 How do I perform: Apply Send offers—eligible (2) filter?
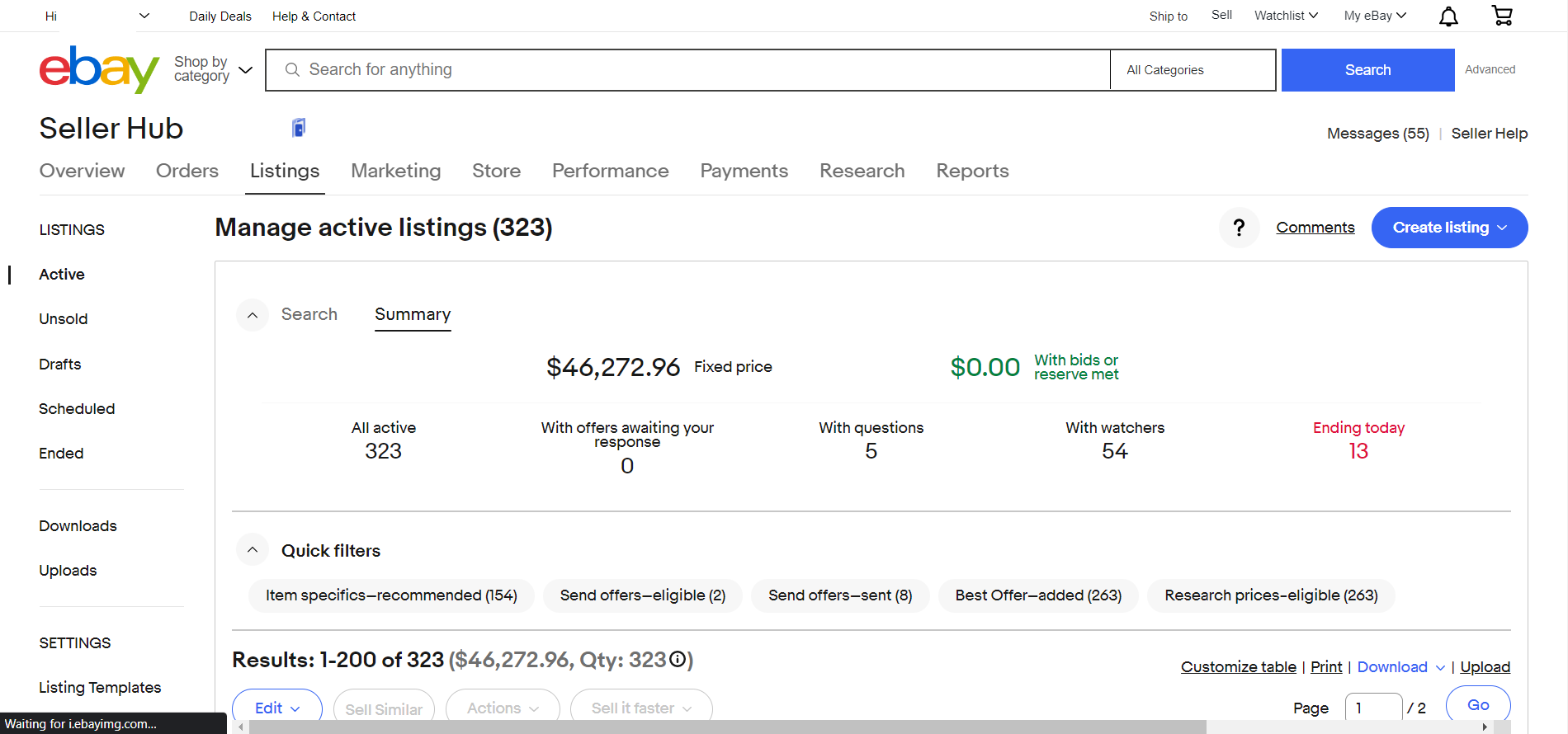tap(643, 595)
